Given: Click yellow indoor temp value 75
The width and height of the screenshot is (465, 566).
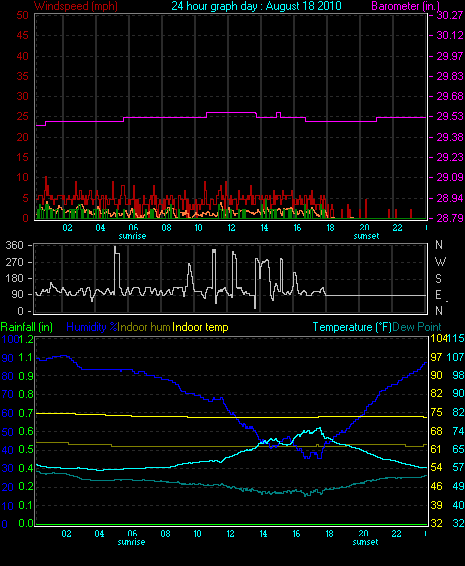Looking at the screenshot, I should tap(436, 413).
